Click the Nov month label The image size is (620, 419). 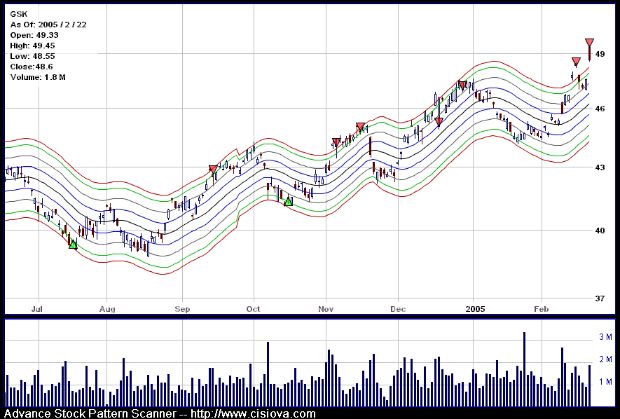pyautogui.click(x=326, y=309)
